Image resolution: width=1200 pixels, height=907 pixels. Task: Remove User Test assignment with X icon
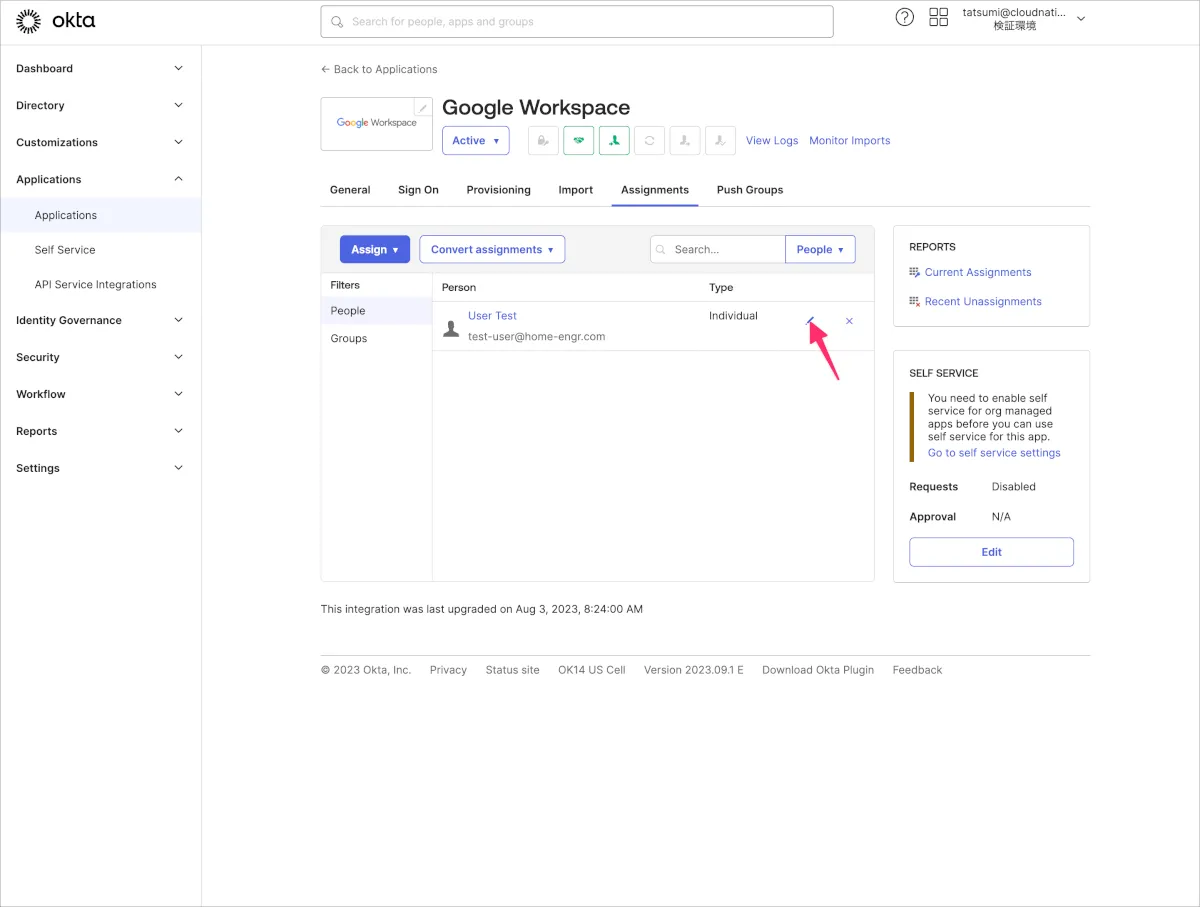pyautogui.click(x=849, y=321)
